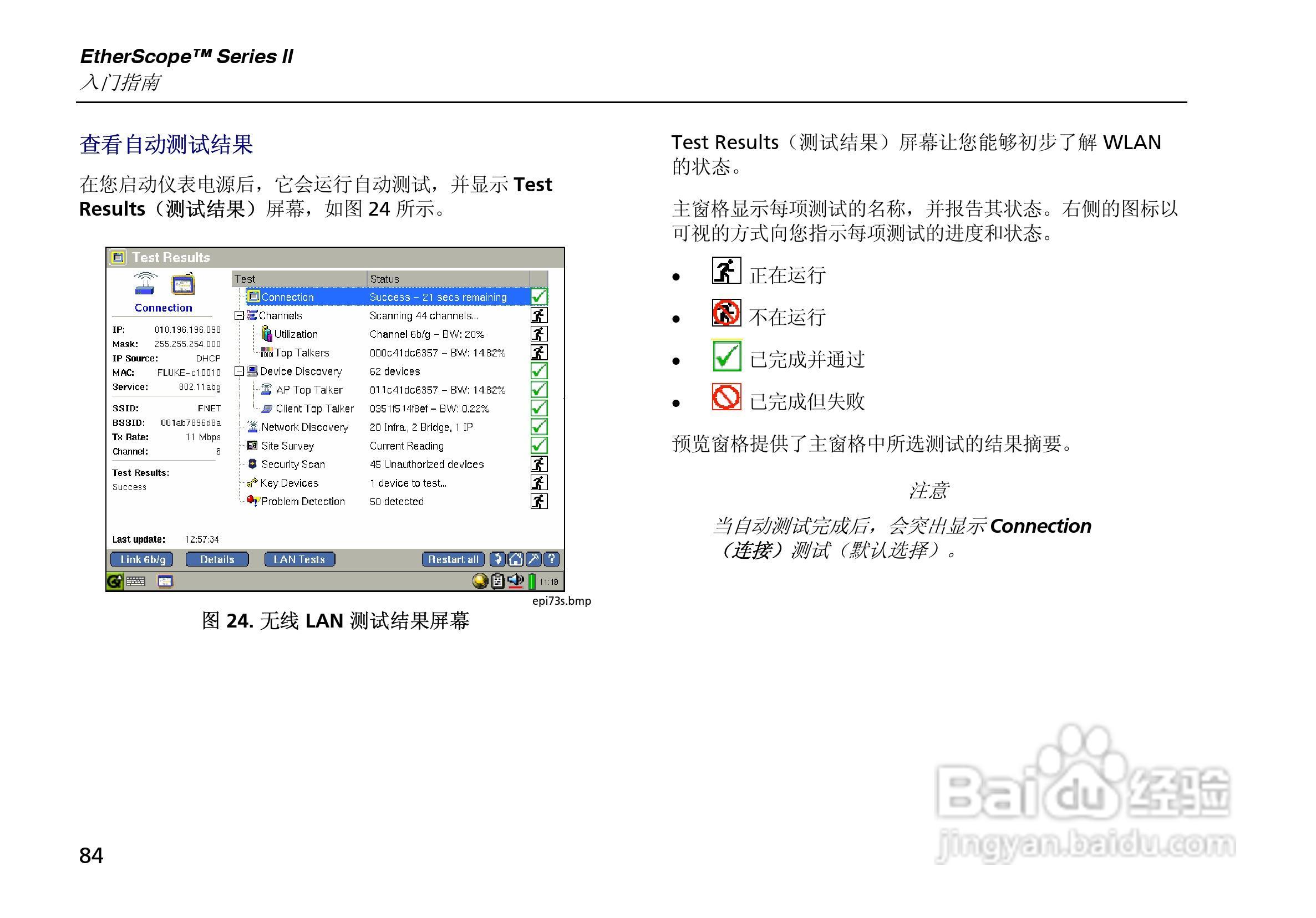The height and width of the screenshot is (918, 1316).
Task: Click green checkmark beside Site Survey
Action: click(539, 445)
